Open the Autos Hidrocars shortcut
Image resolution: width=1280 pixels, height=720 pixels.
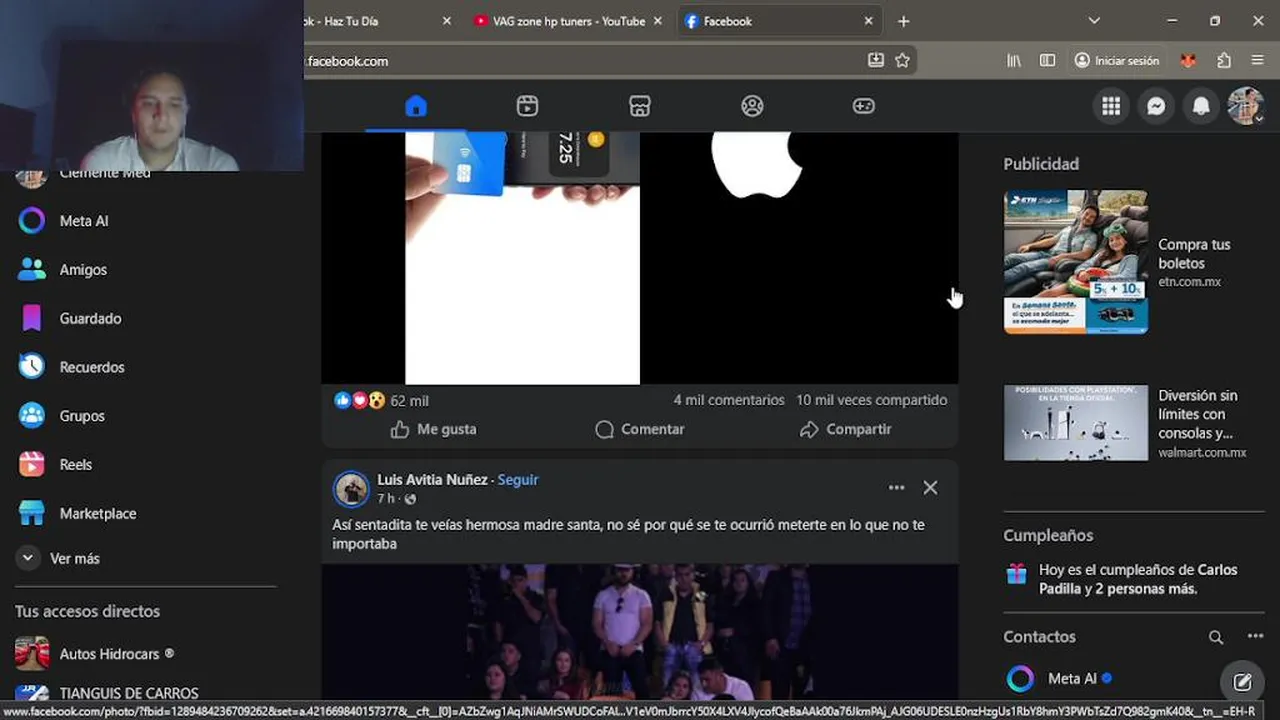(x=148, y=654)
